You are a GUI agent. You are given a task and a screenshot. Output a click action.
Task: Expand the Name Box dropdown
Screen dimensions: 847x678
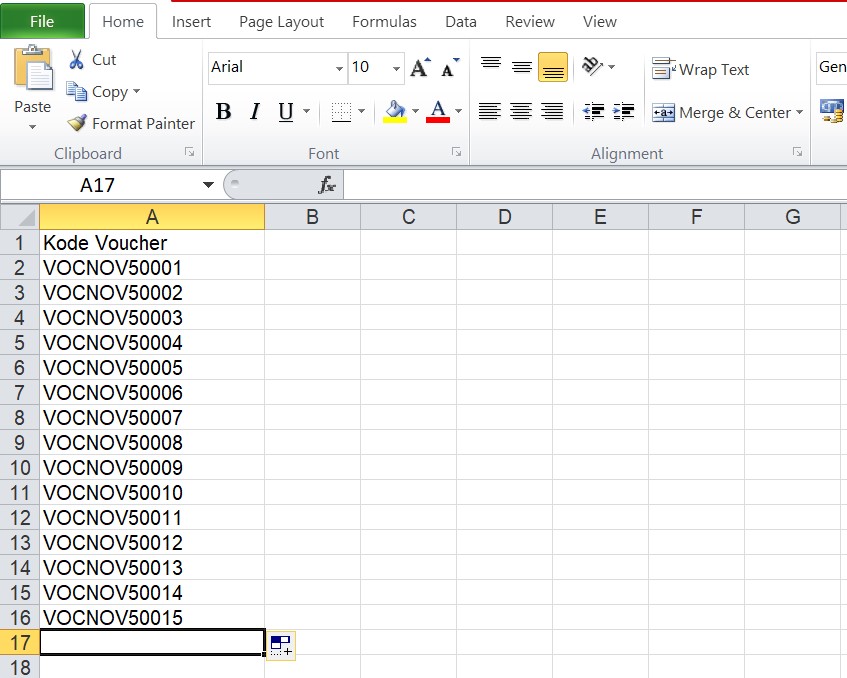point(208,185)
